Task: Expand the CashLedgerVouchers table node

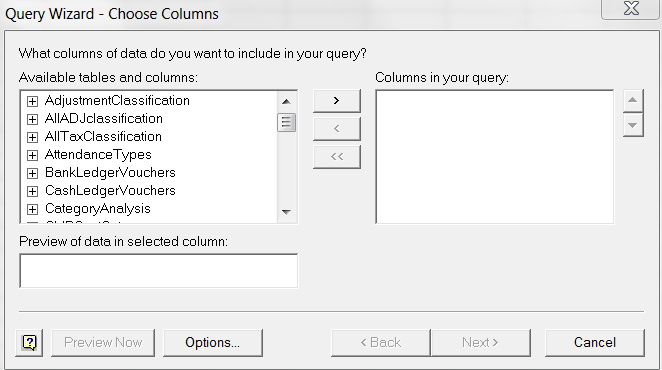Action: [x=32, y=191]
